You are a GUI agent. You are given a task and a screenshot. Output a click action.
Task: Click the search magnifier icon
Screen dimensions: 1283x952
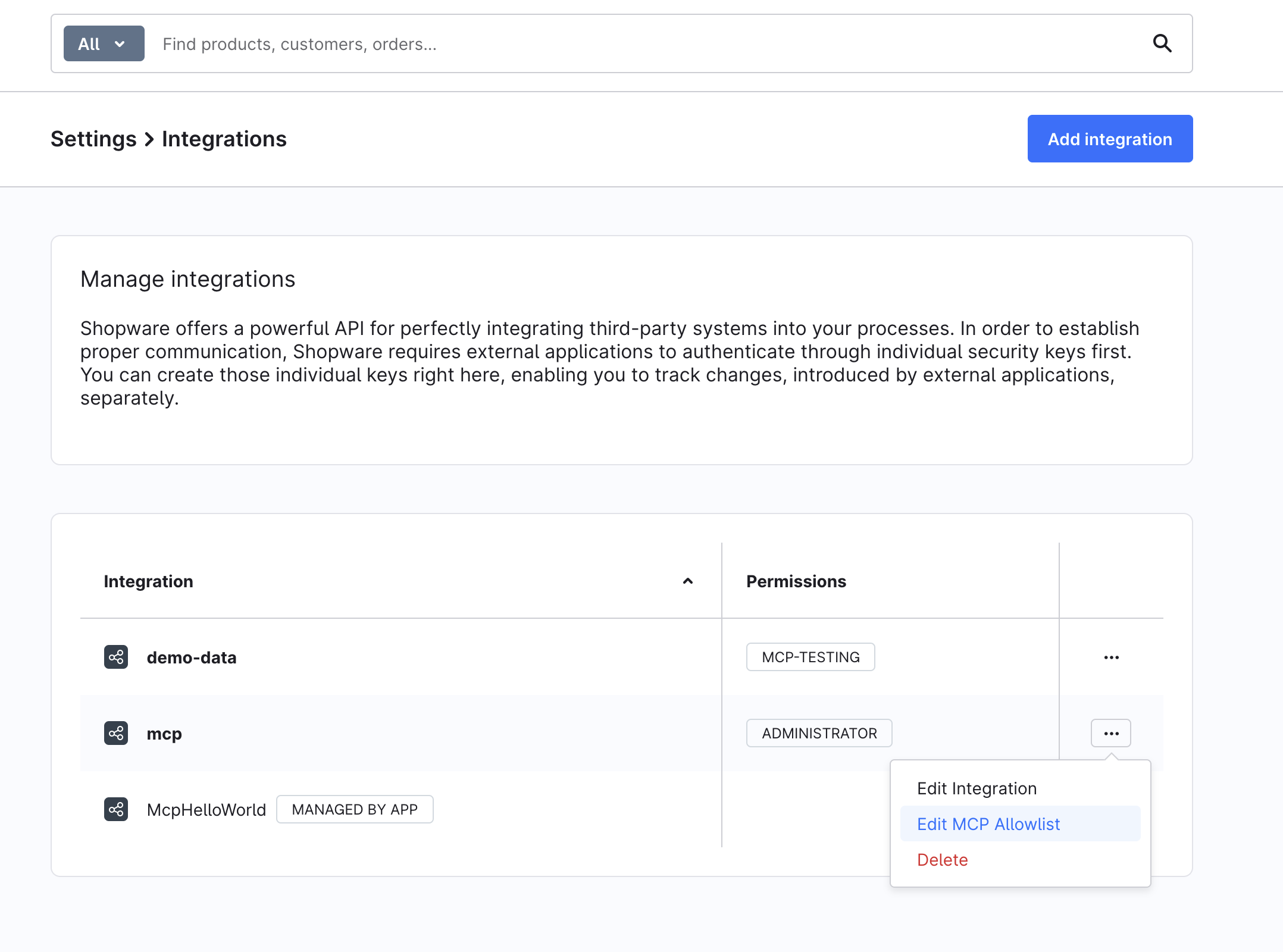tap(1162, 43)
